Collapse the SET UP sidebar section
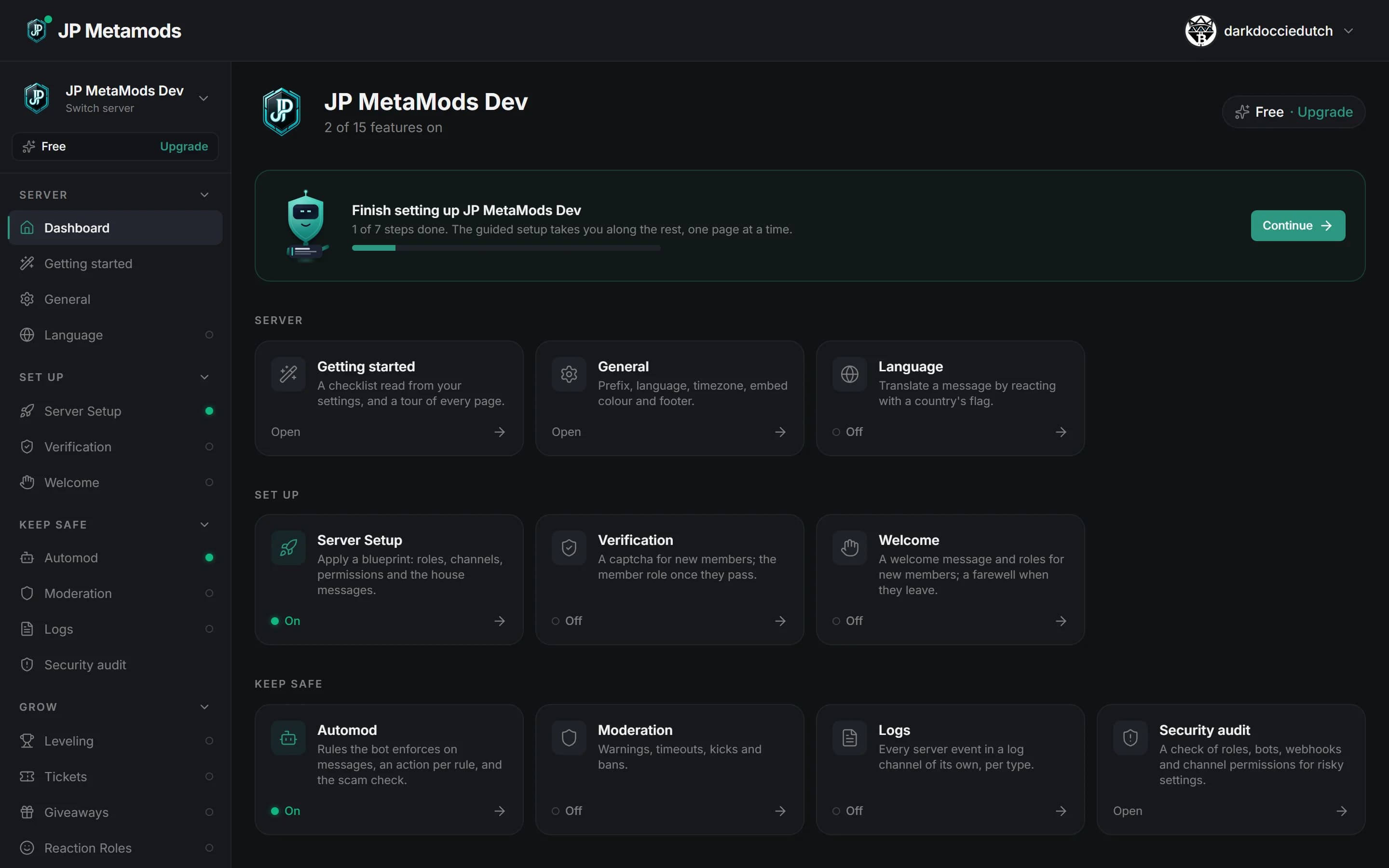 pyautogui.click(x=204, y=377)
